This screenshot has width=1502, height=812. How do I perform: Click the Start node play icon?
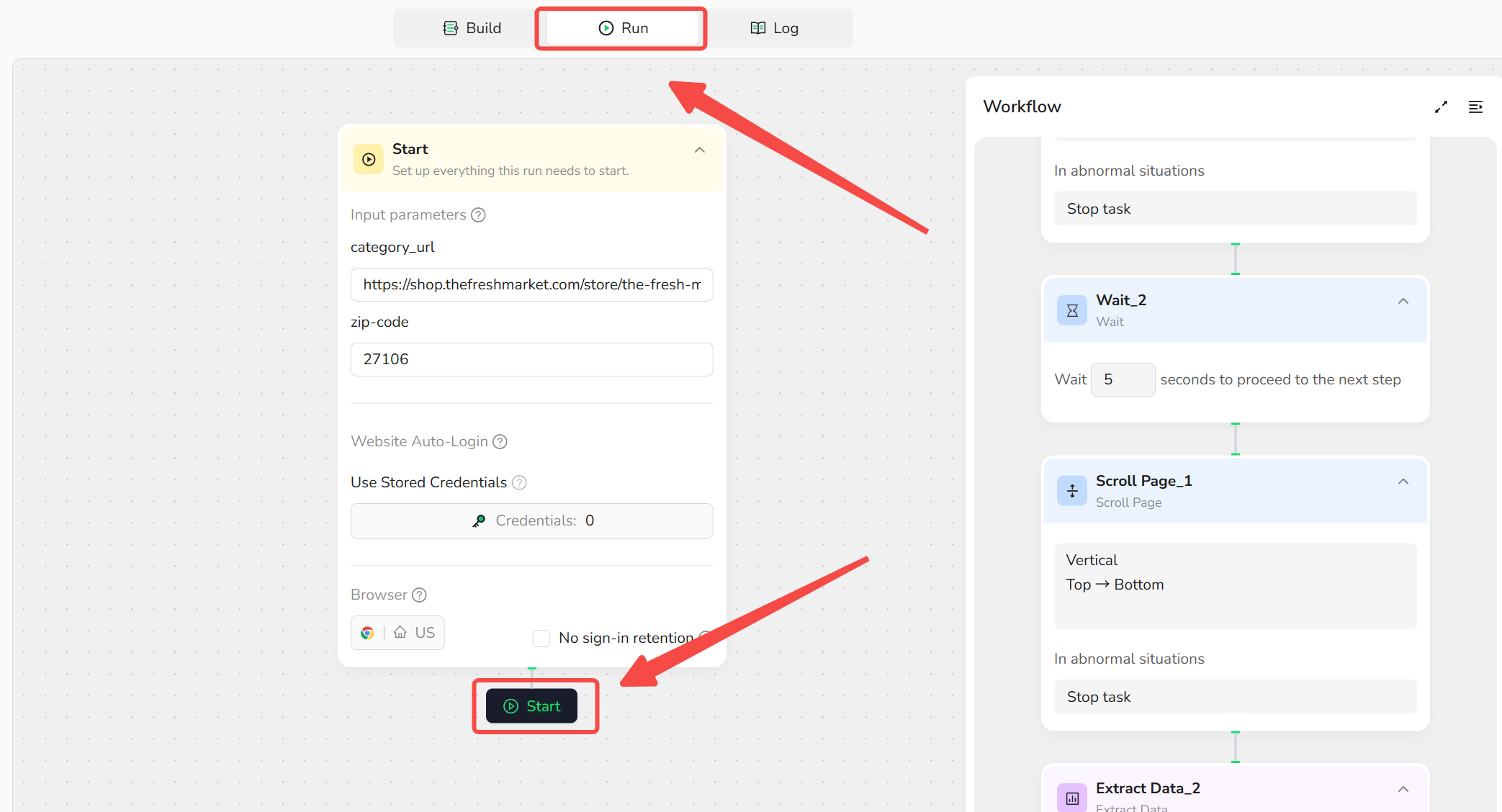pyautogui.click(x=369, y=159)
